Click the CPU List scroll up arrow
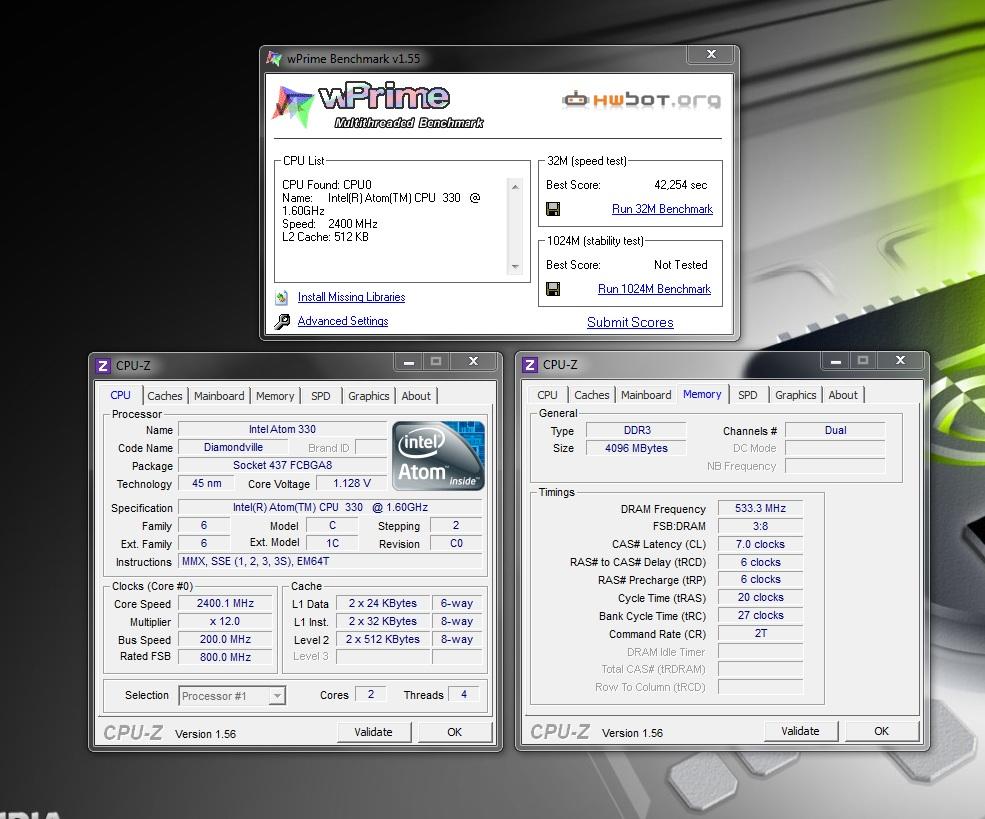This screenshot has width=985, height=819. [x=515, y=187]
